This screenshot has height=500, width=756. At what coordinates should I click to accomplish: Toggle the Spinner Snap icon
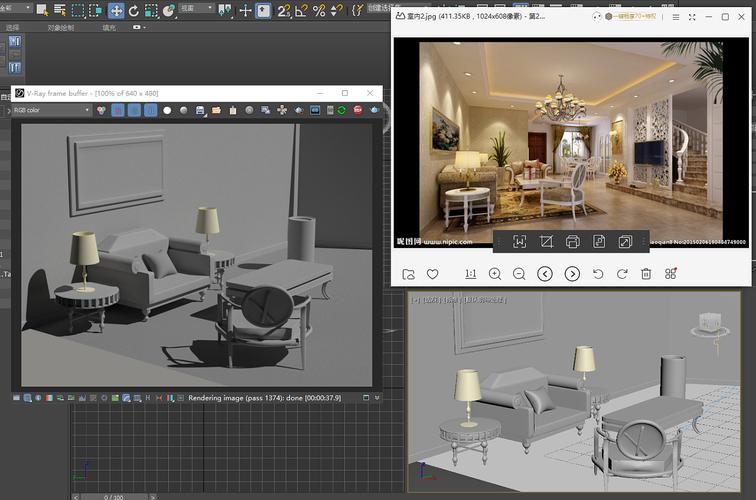(x=336, y=10)
